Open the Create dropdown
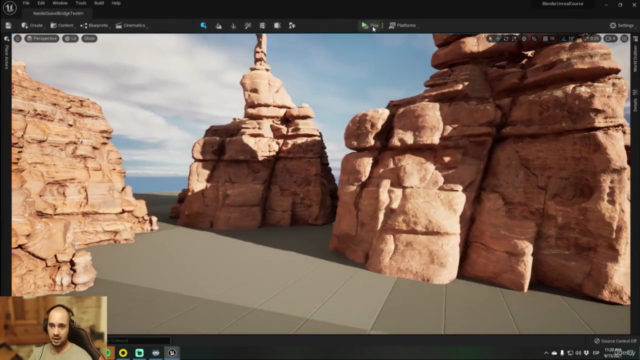Screen dimensions: 640x360 (x=33, y=26)
